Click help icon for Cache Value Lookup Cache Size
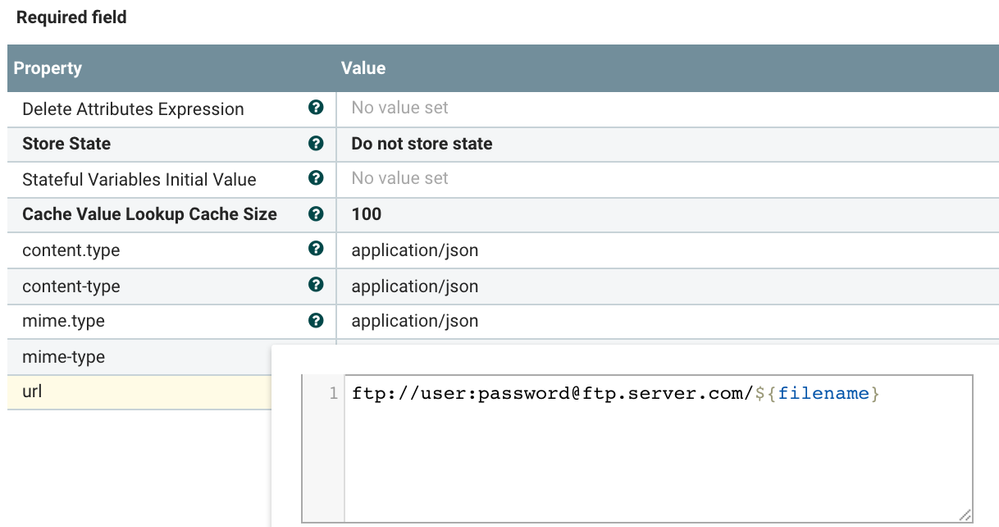 316,214
